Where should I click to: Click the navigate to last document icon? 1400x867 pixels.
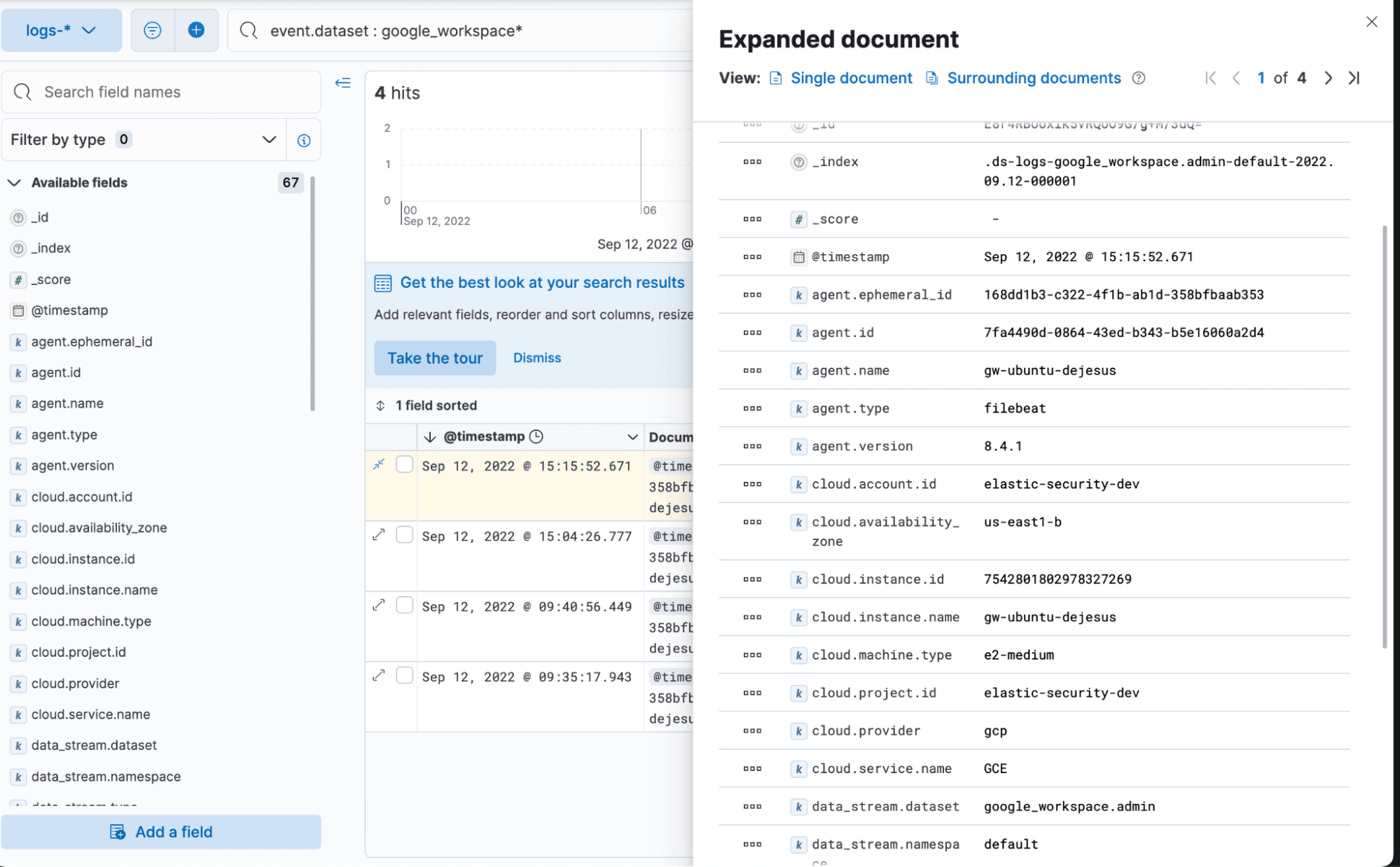click(x=1356, y=77)
